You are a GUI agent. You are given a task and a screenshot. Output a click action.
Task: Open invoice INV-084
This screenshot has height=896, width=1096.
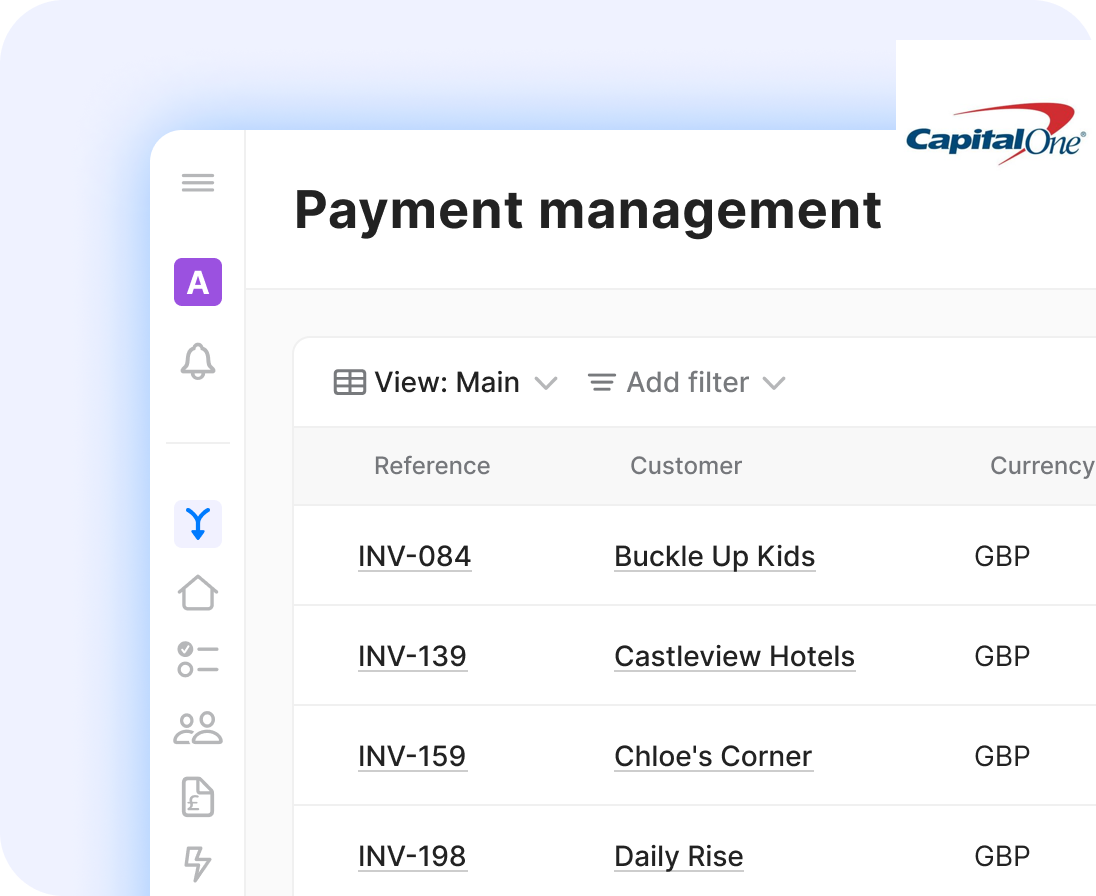pos(414,556)
